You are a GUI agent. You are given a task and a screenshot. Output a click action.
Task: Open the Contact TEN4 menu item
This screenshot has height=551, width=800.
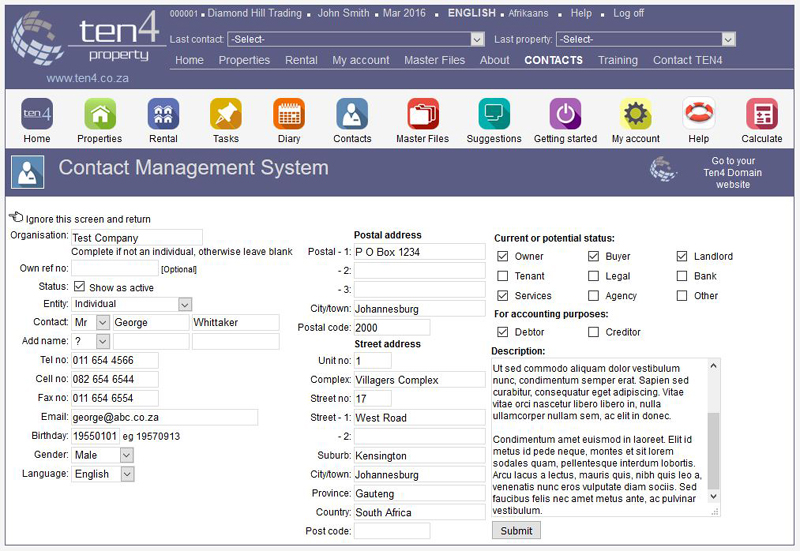(688, 60)
